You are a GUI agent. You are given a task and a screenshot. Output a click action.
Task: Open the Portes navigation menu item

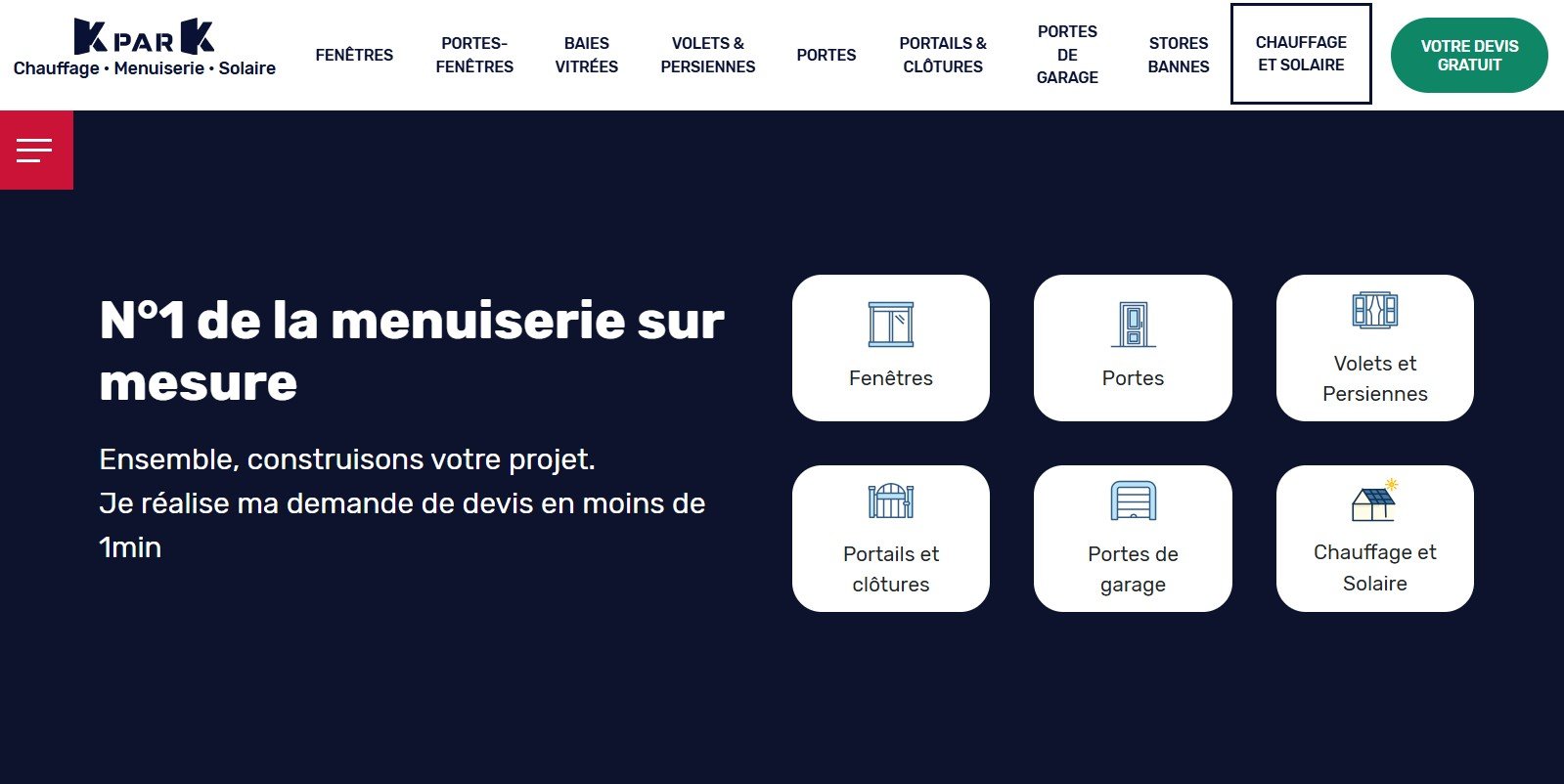[826, 55]
